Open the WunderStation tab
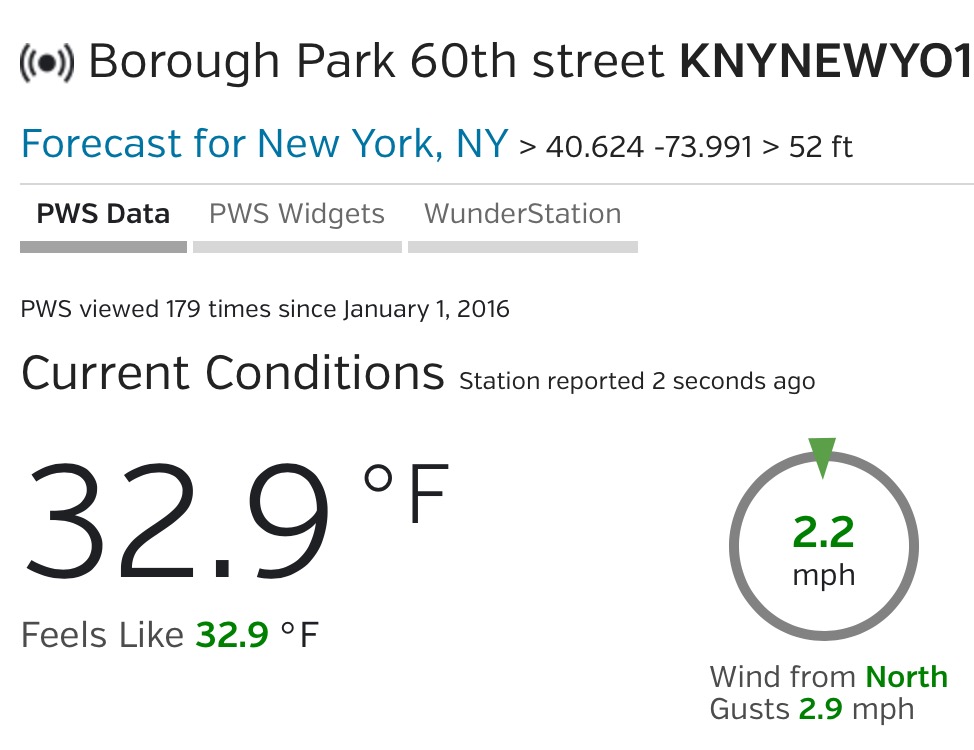974x750 pixels. coord(522,214)
